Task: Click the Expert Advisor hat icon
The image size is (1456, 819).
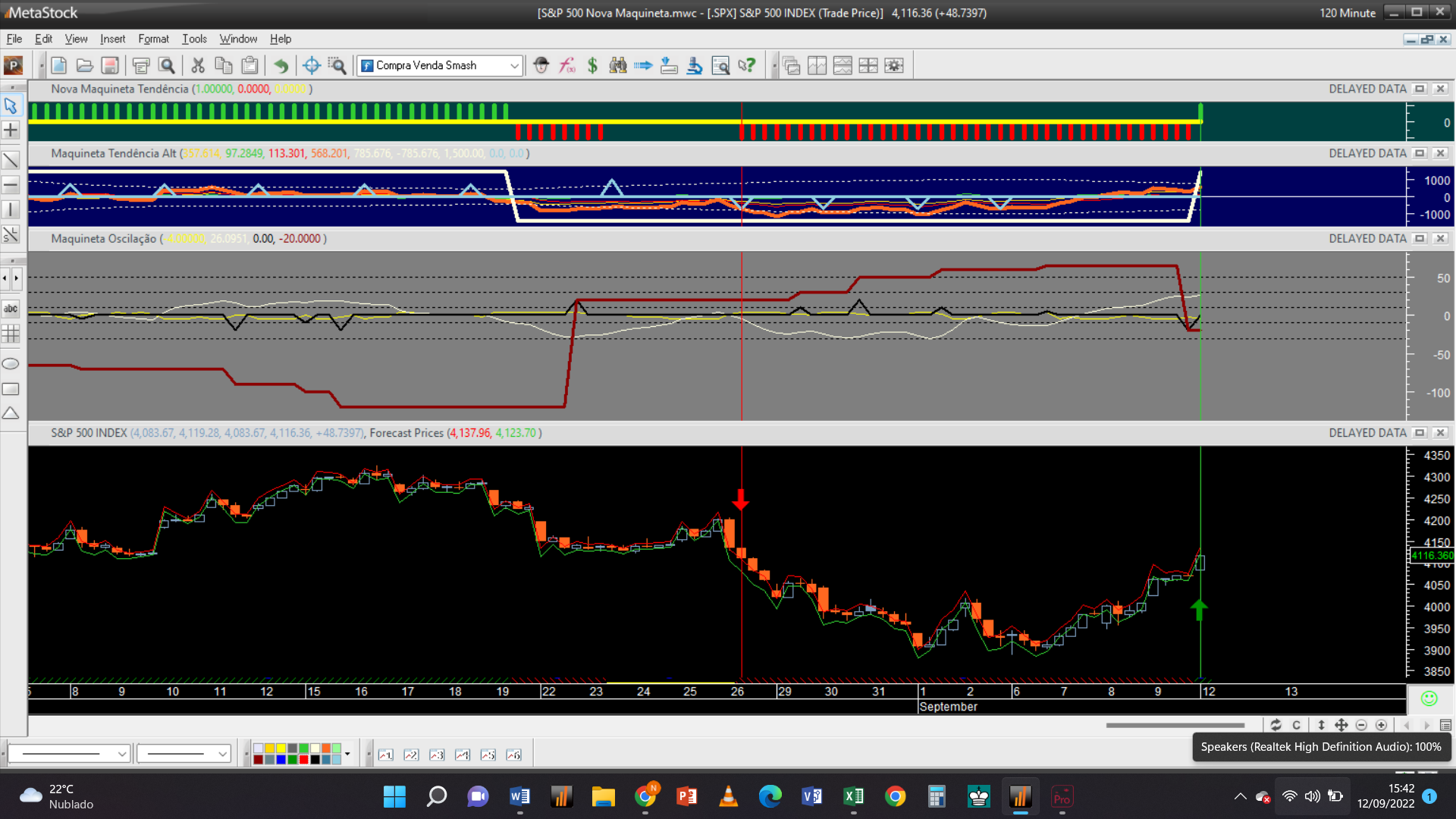Action: (x=541, y=65)
